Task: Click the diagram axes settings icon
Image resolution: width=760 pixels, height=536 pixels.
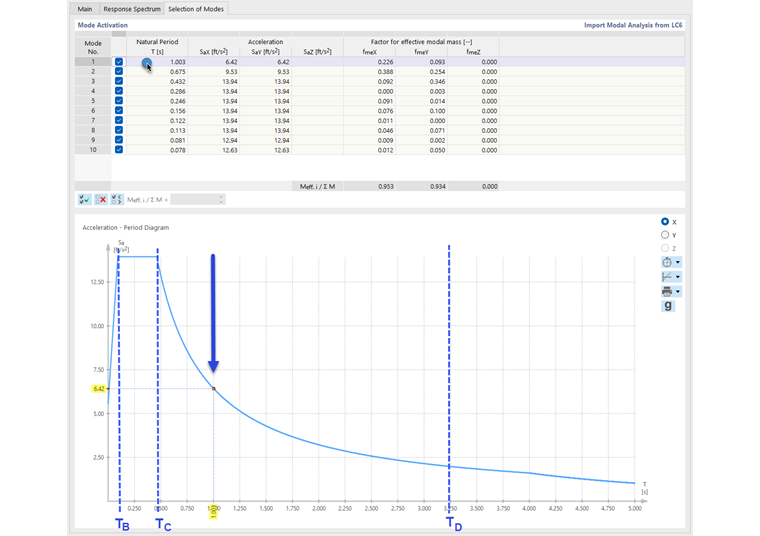Action: pos(666,277)
